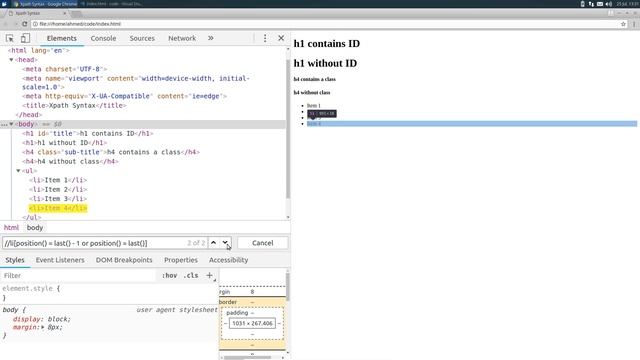Click the 'h1 contains ID' page heading
Viewport: 640px width, 360px height.
coord(327,44)
